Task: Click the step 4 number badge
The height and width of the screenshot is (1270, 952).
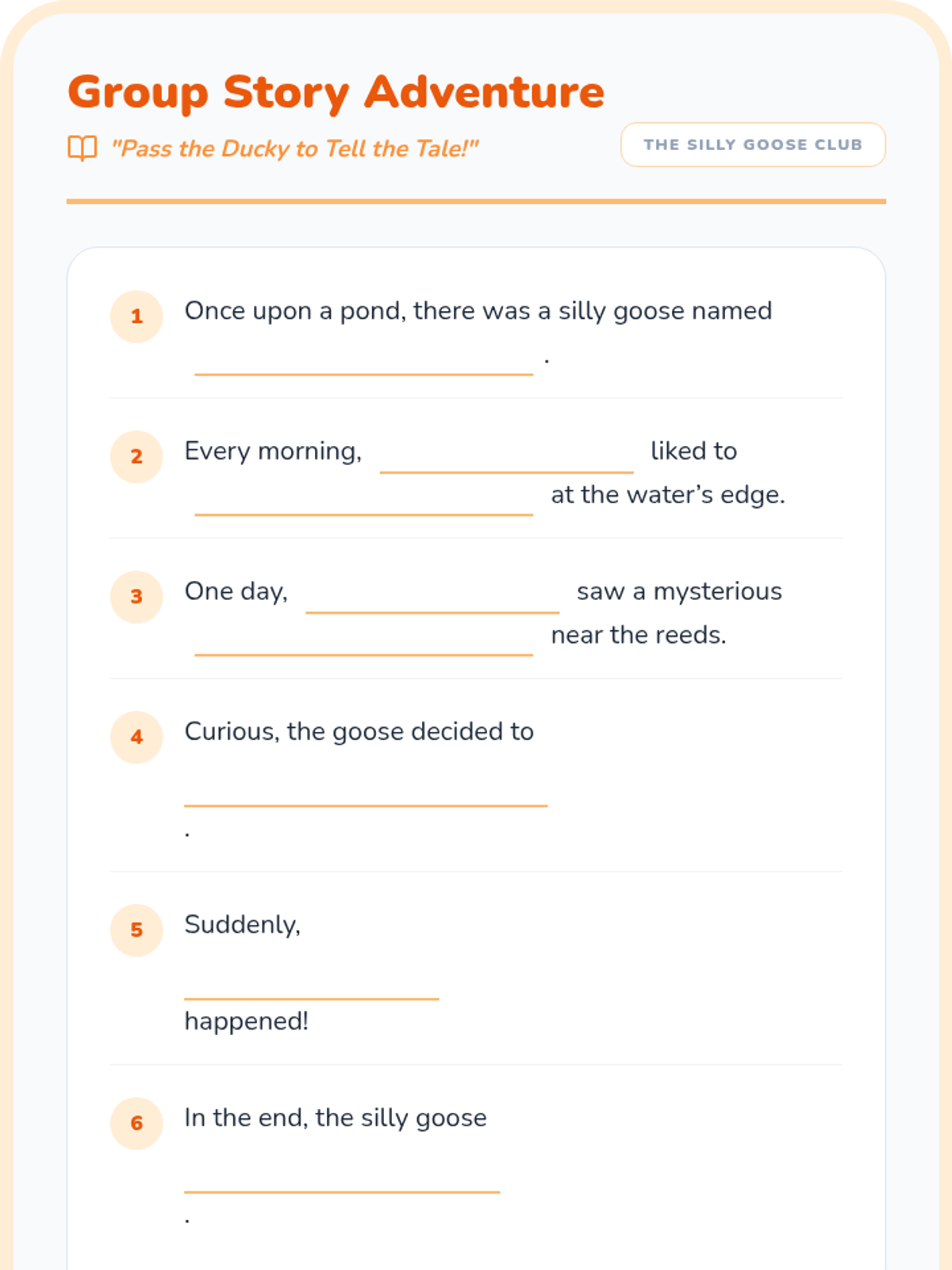Action: pos(136,737)
